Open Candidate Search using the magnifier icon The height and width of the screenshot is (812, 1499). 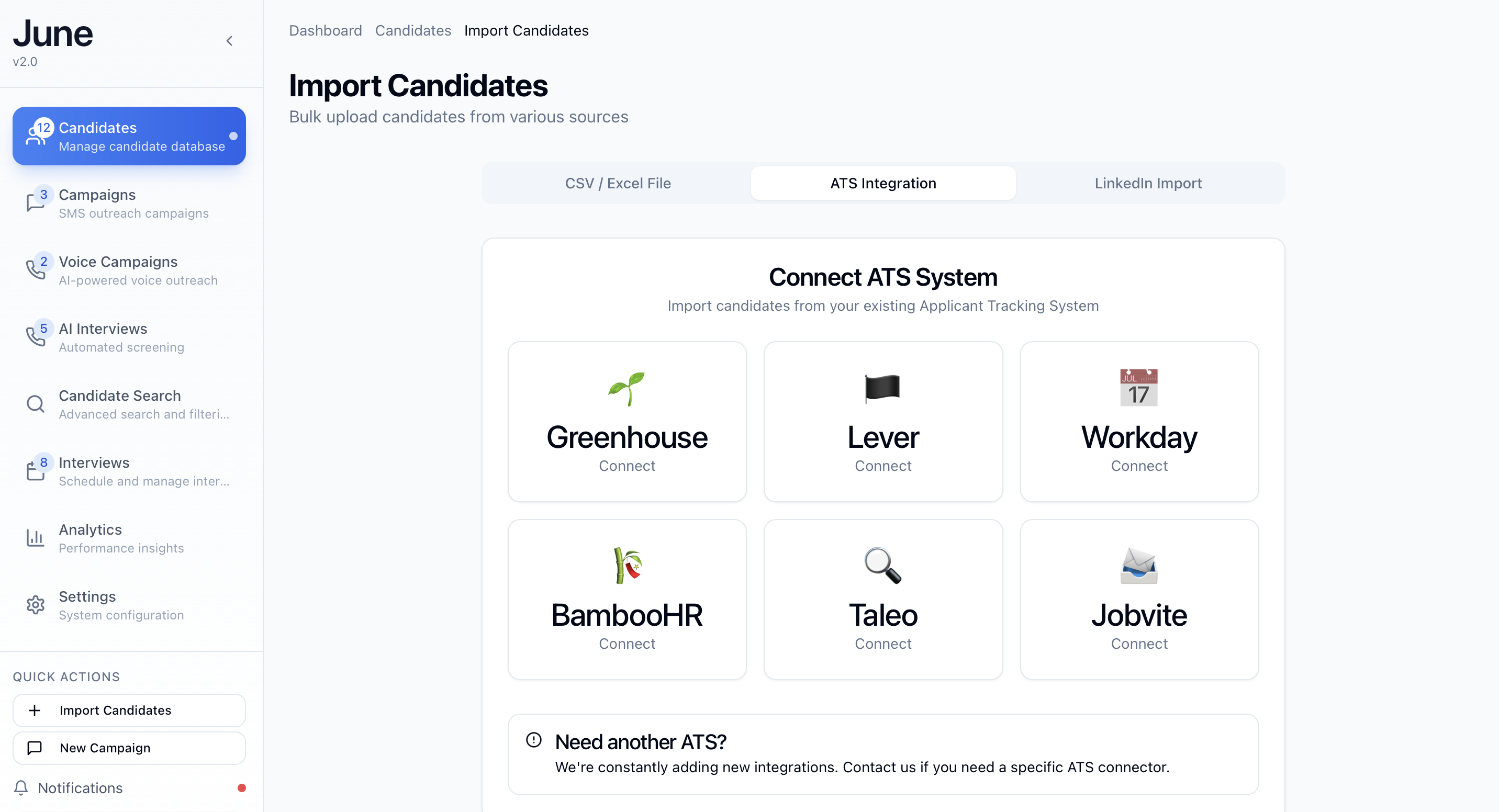click(x=36, y=403)
